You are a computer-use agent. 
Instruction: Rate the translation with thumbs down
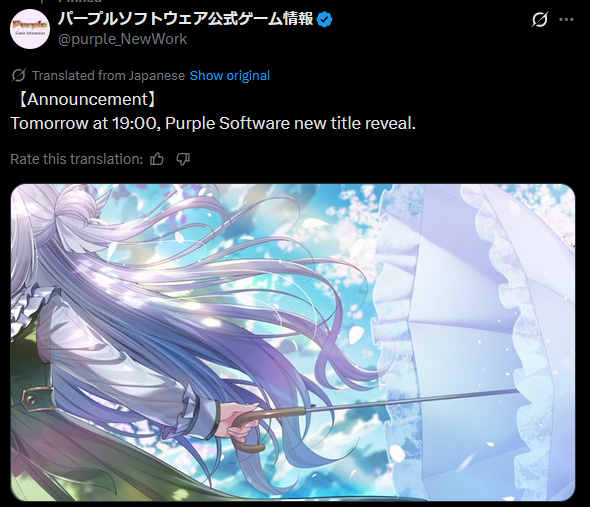click(x=183, y=159)
